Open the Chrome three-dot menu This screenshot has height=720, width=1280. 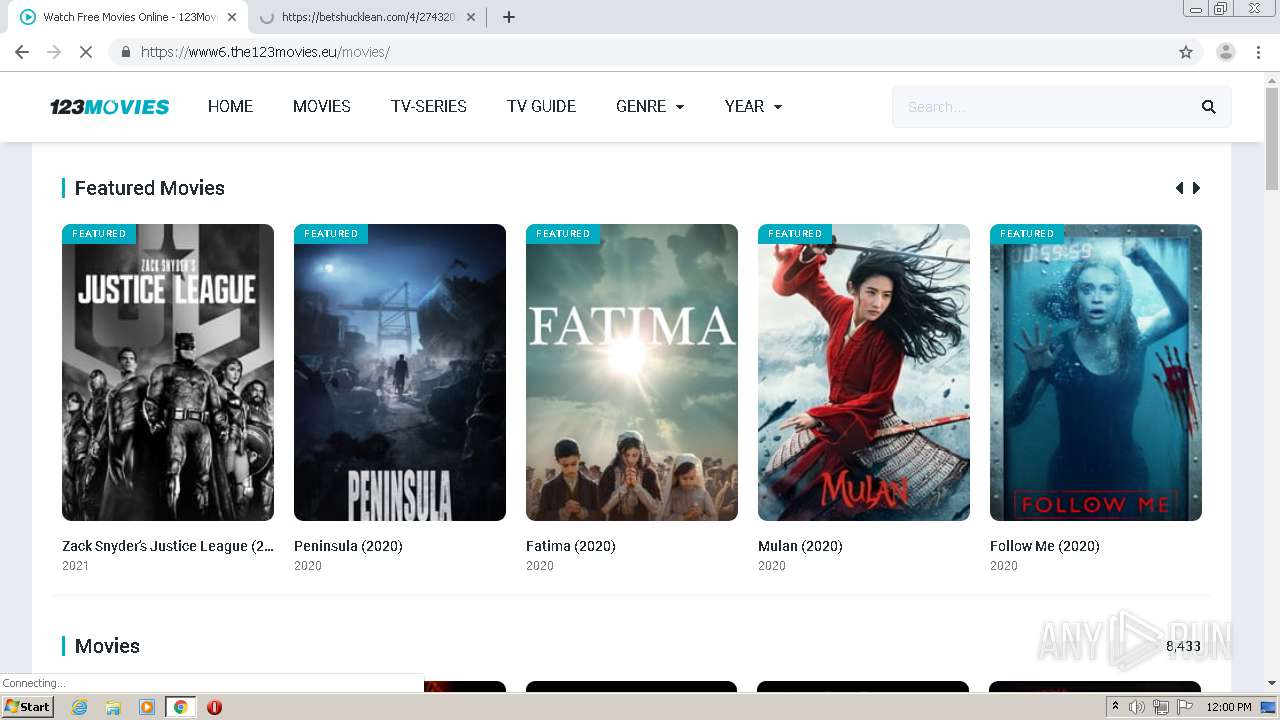[1258, 52]
